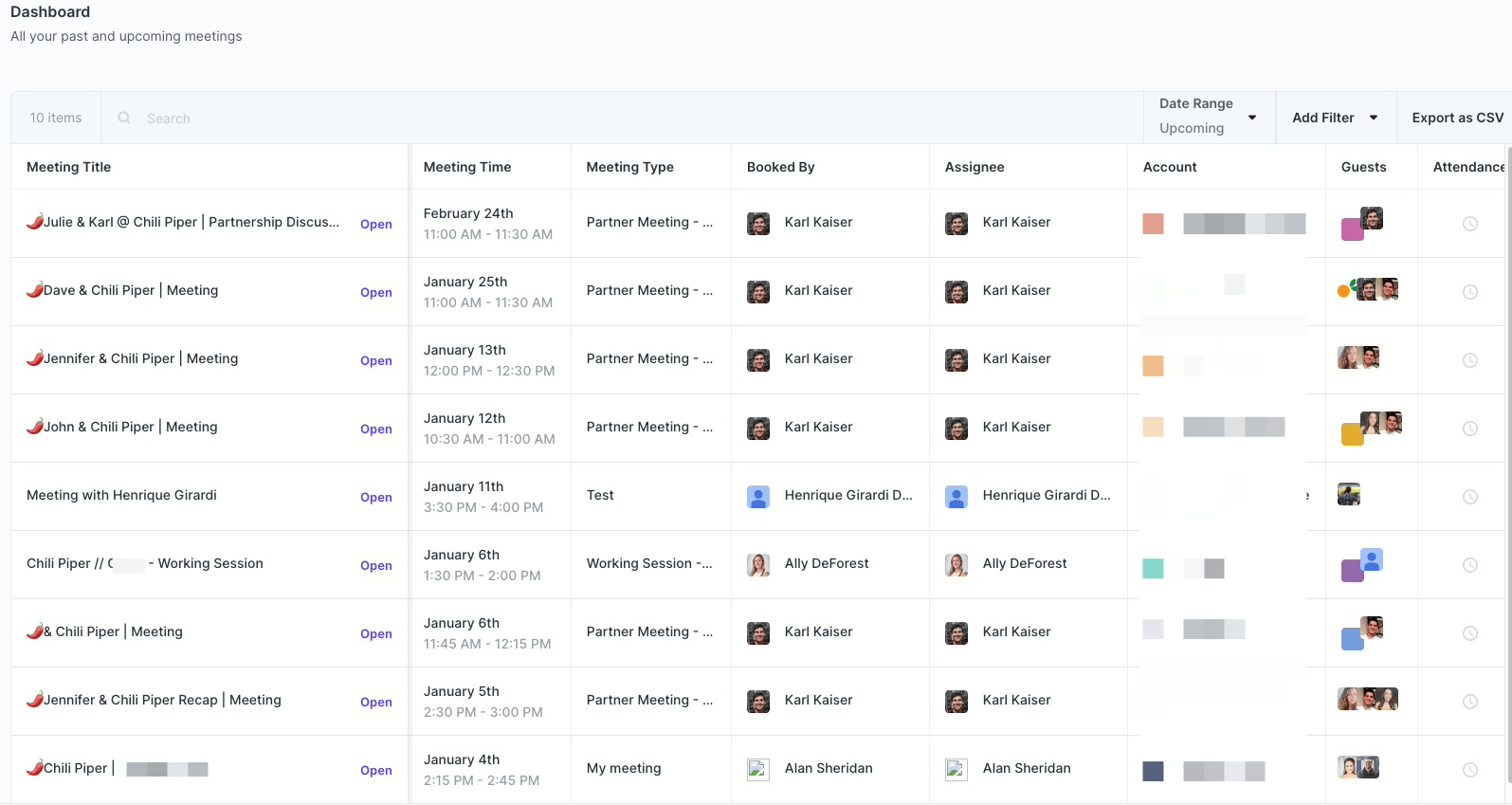Click Henrique Girardi avatar in Booked By column
The image size is (1512, 805).
click(758, 497)
